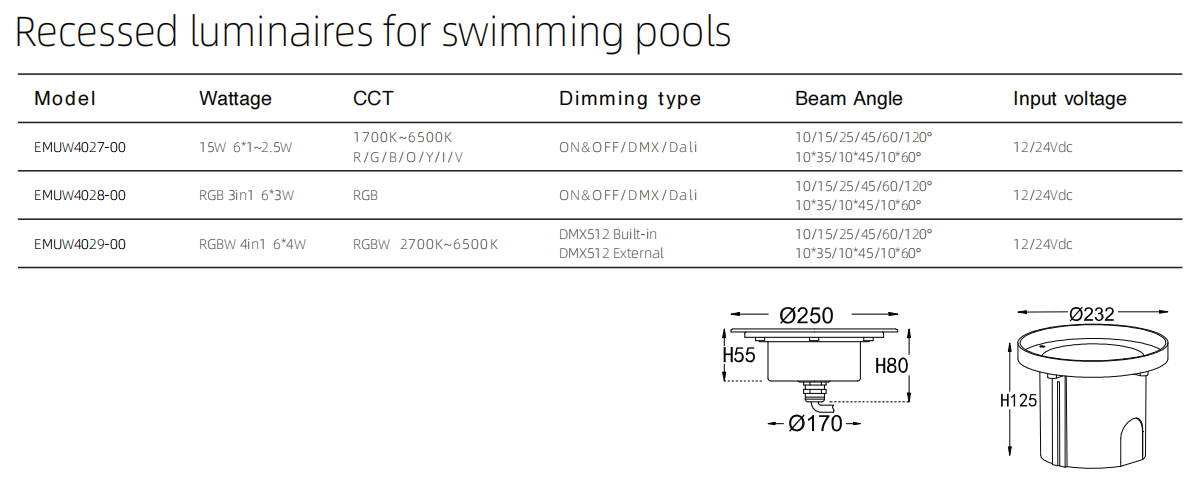Click the Wattage column header
Viewport: 1186px width, 479px height.
(x=235, y=98)
